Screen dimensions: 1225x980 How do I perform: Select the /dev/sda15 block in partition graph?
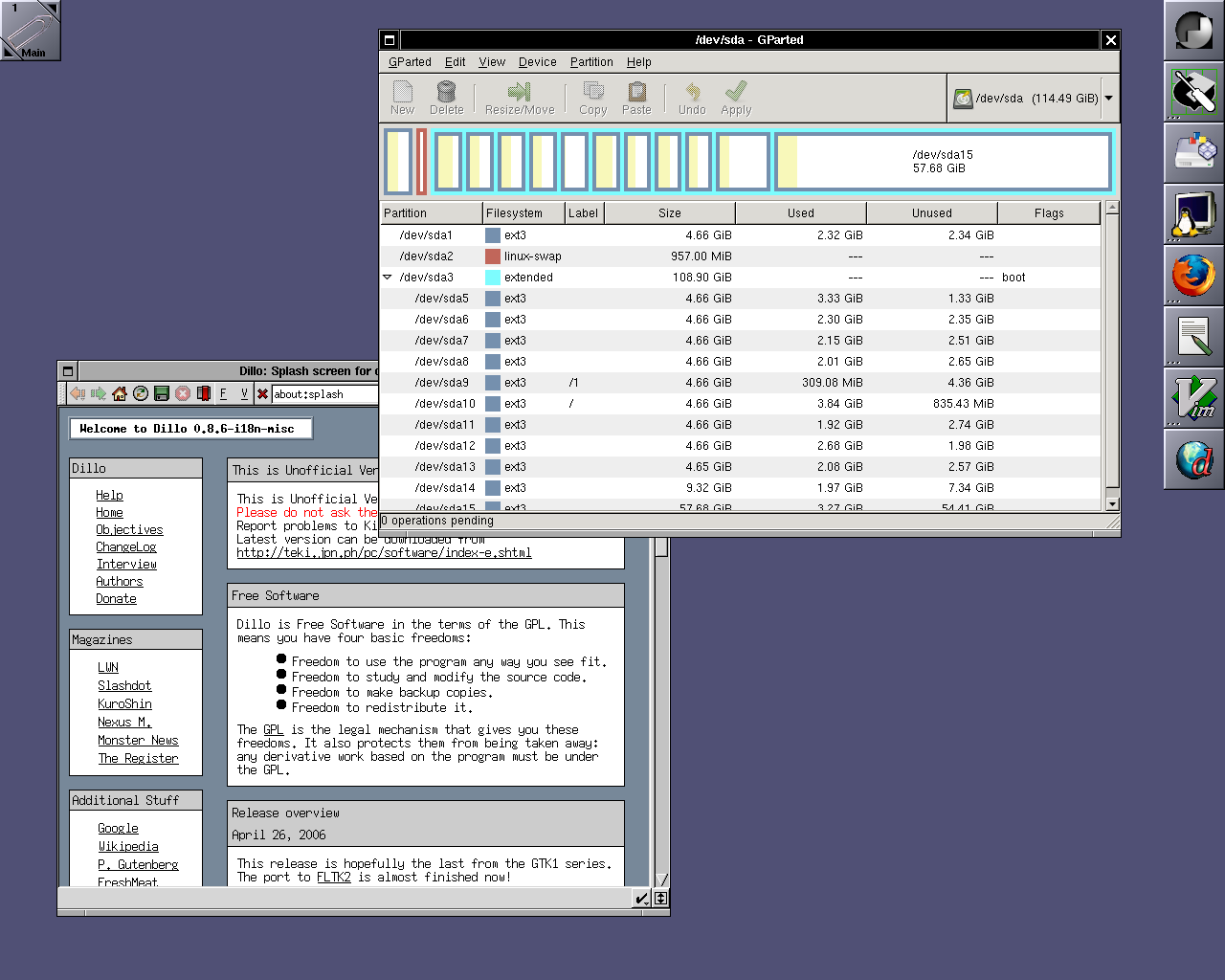tap(944, 161)
